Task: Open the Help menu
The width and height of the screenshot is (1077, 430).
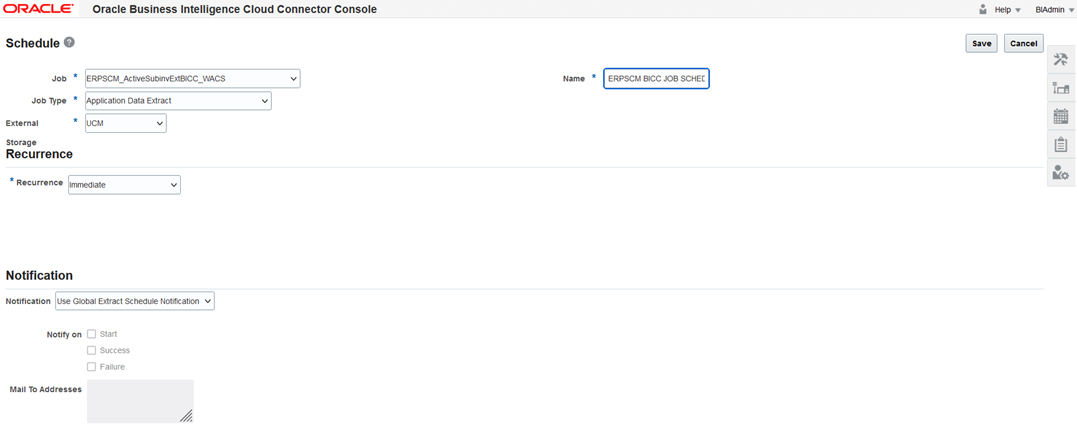Action: [1008, 10]
